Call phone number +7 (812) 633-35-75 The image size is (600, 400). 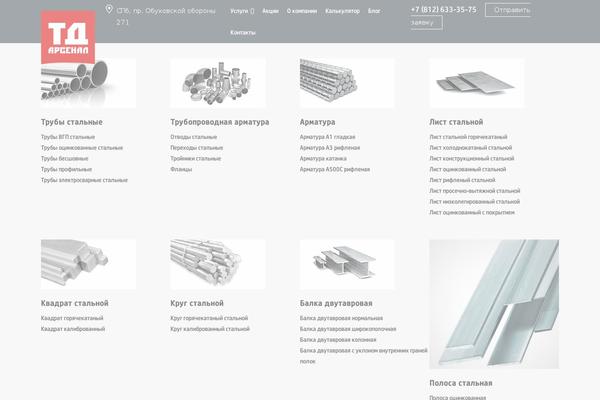point(443,10)
